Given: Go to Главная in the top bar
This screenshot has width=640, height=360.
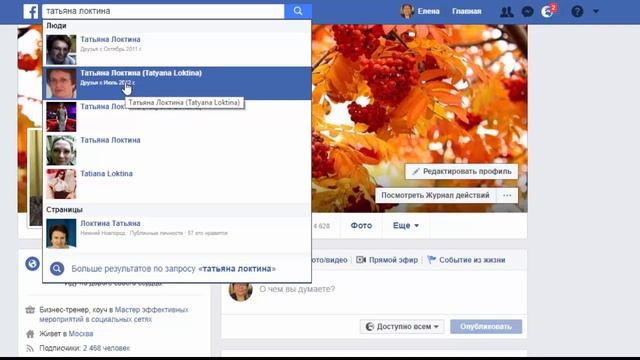Looking at the screenshot, I should click(x=467, y=11).
